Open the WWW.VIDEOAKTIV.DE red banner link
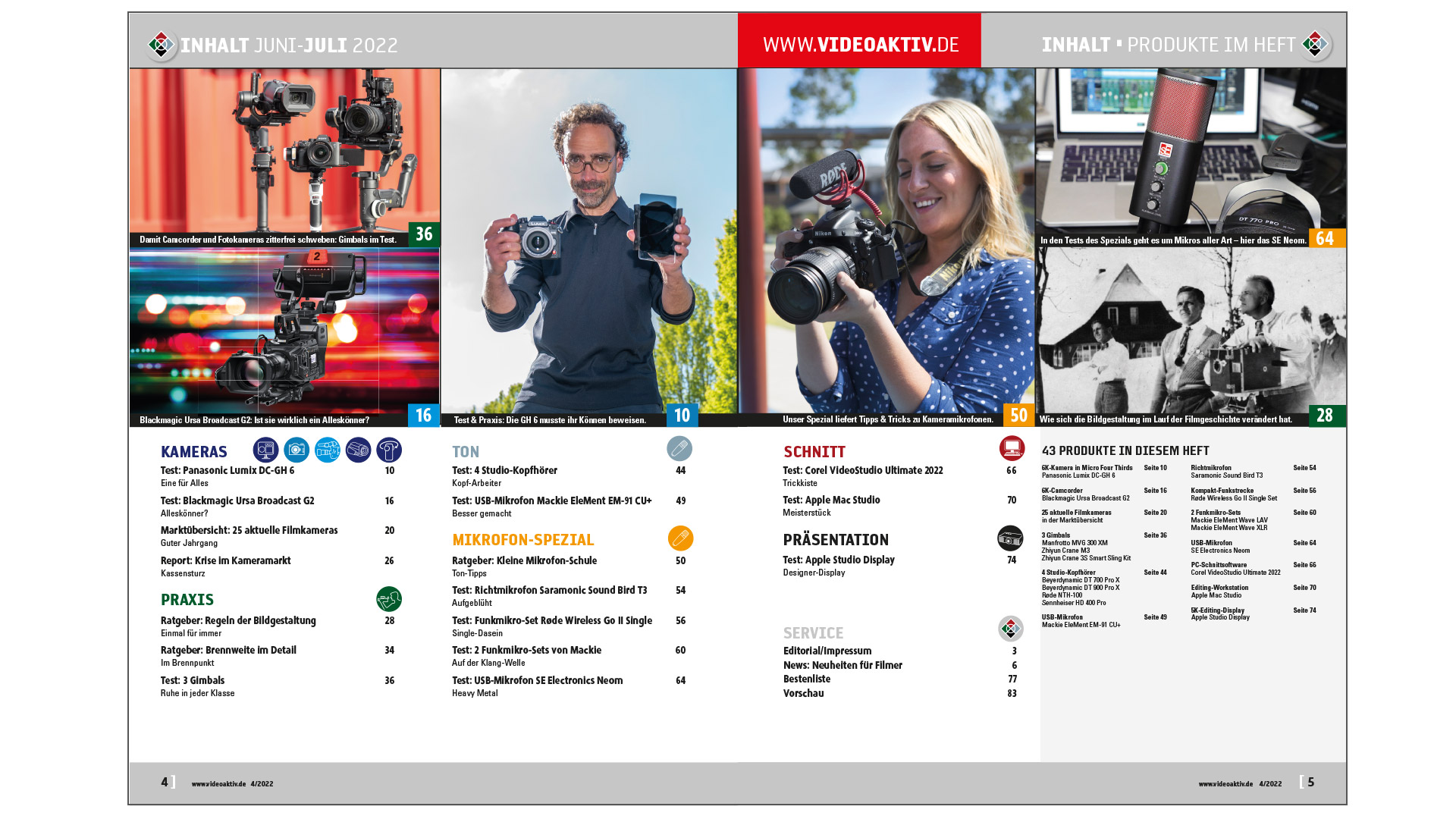Image resolution: width=1456 pixels, height=819 pixels. [x=860, y=44]
